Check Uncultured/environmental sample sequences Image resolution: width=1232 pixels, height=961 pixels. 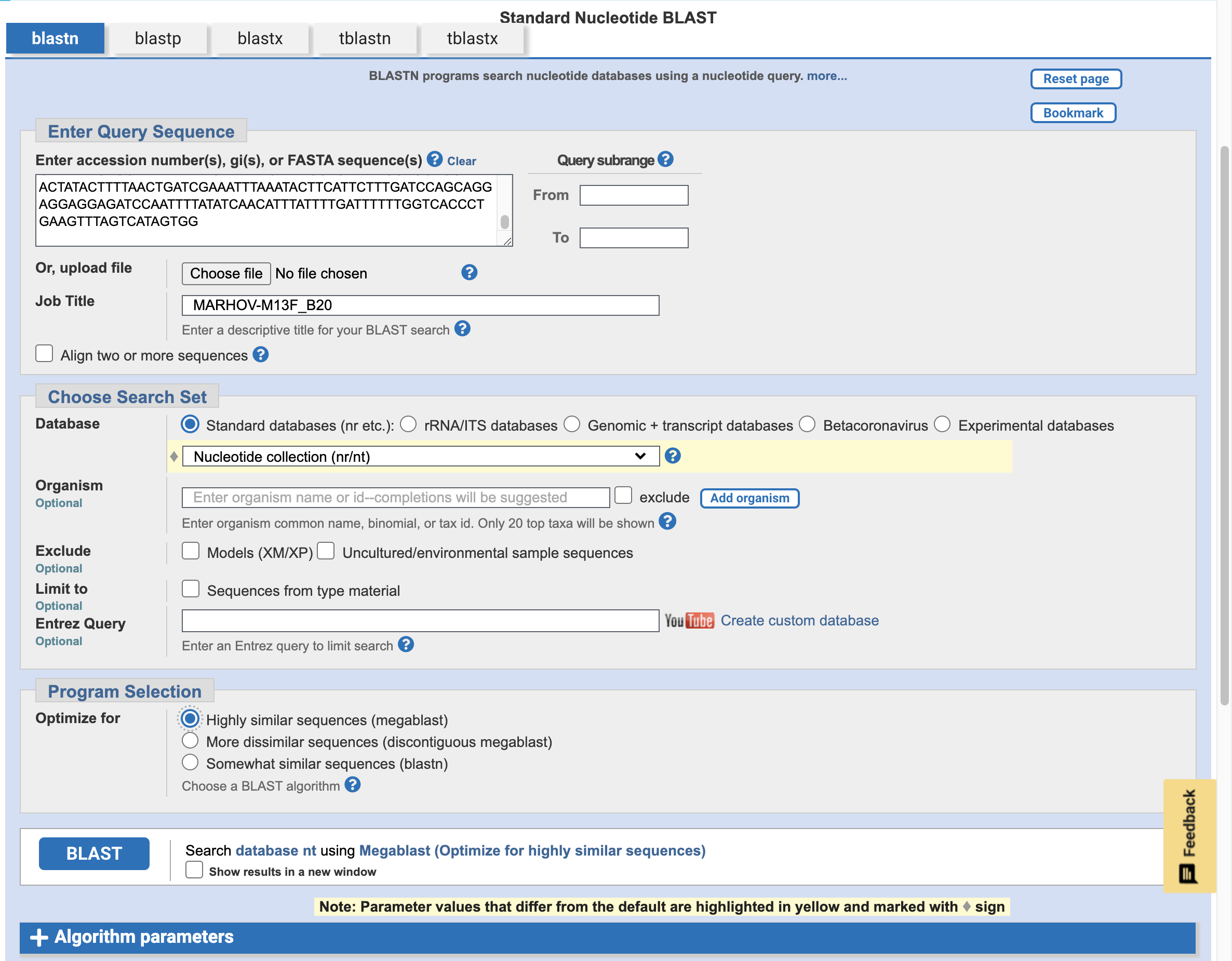click(x=326, y=551)
